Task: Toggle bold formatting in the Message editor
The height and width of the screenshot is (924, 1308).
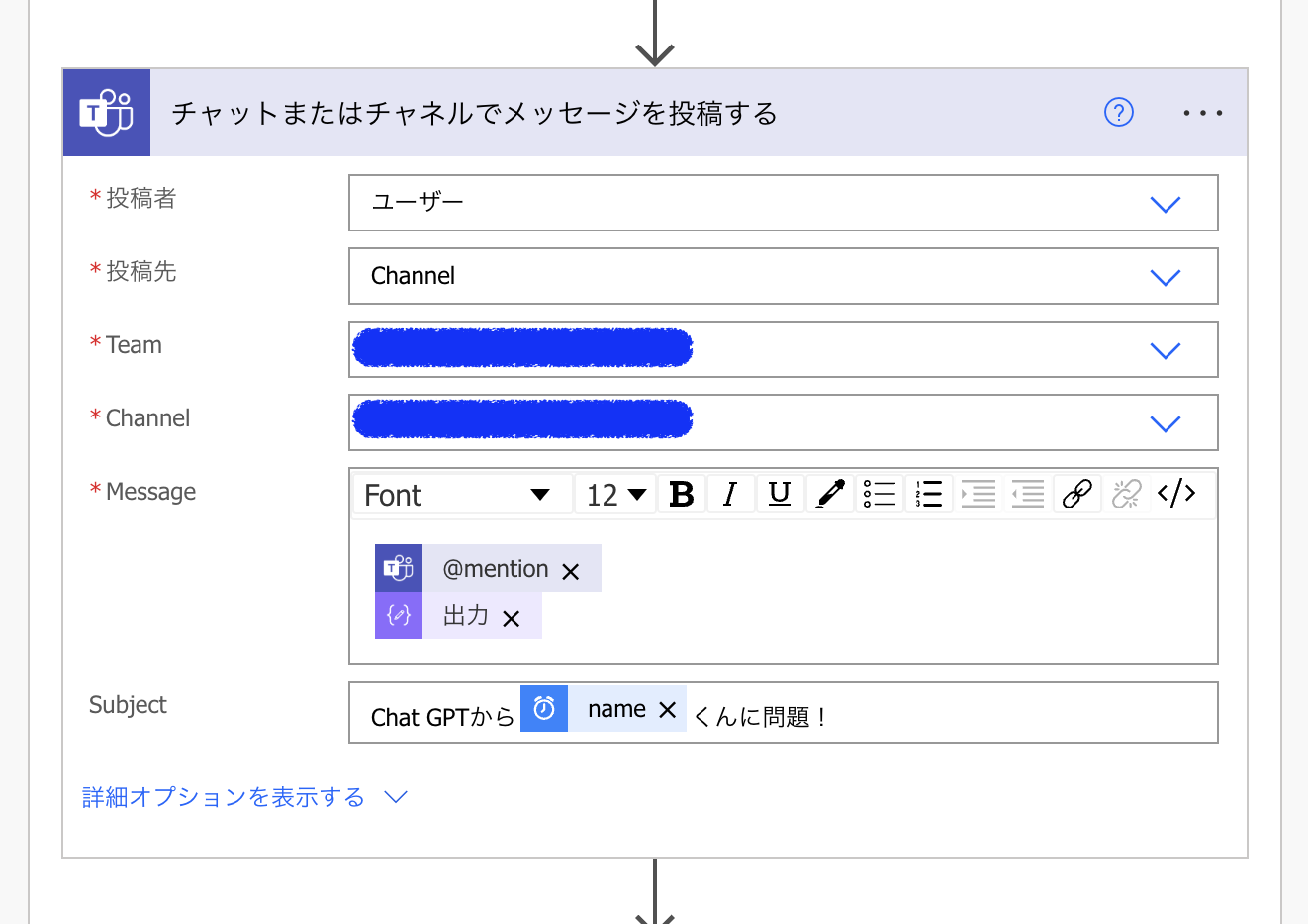Action: pos(682,493)
